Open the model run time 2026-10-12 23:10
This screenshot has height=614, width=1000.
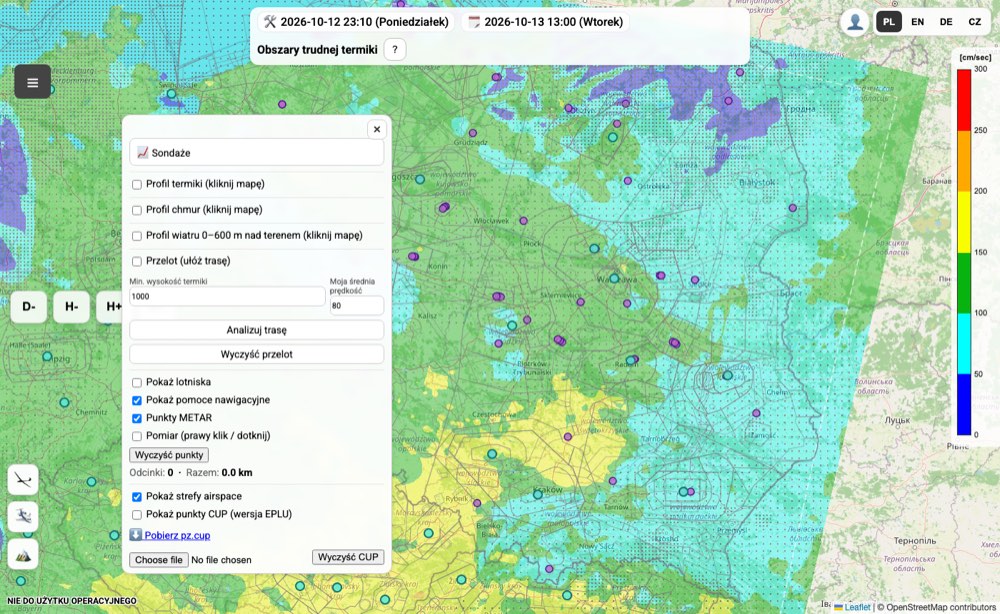[x=356, y=22]
